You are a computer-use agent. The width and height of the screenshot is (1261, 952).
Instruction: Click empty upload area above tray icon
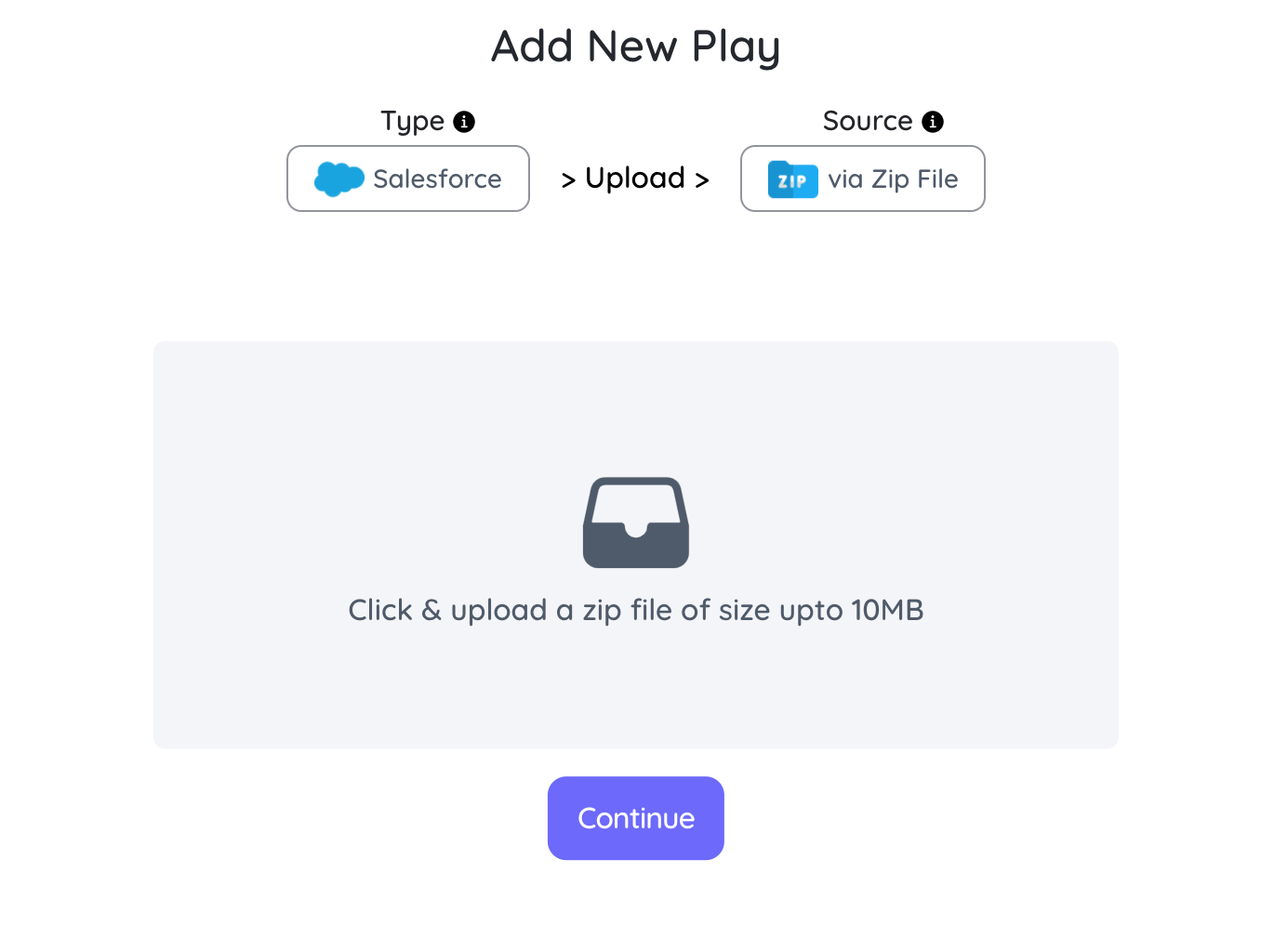(636, 409)
